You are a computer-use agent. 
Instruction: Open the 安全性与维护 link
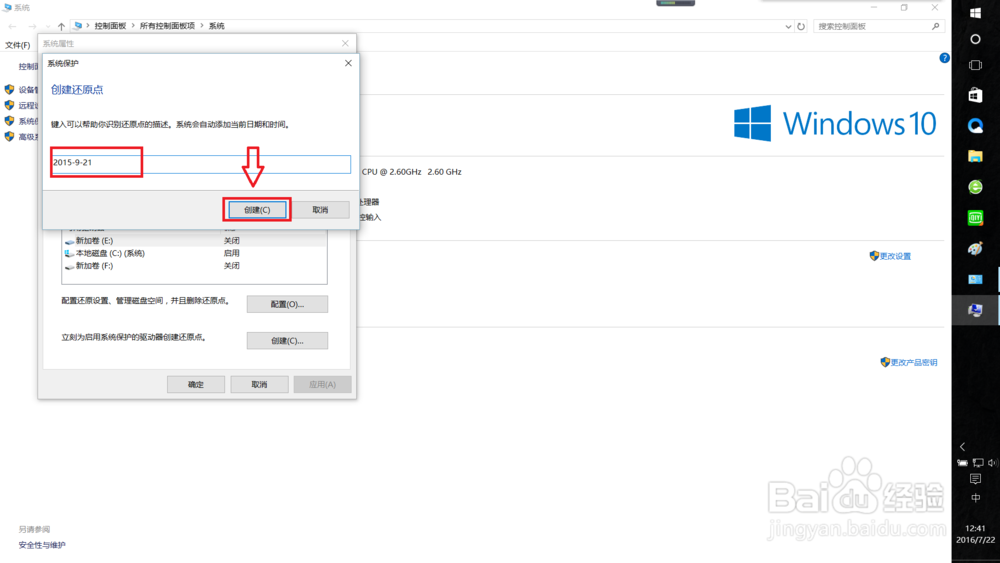tap(42, 545)
